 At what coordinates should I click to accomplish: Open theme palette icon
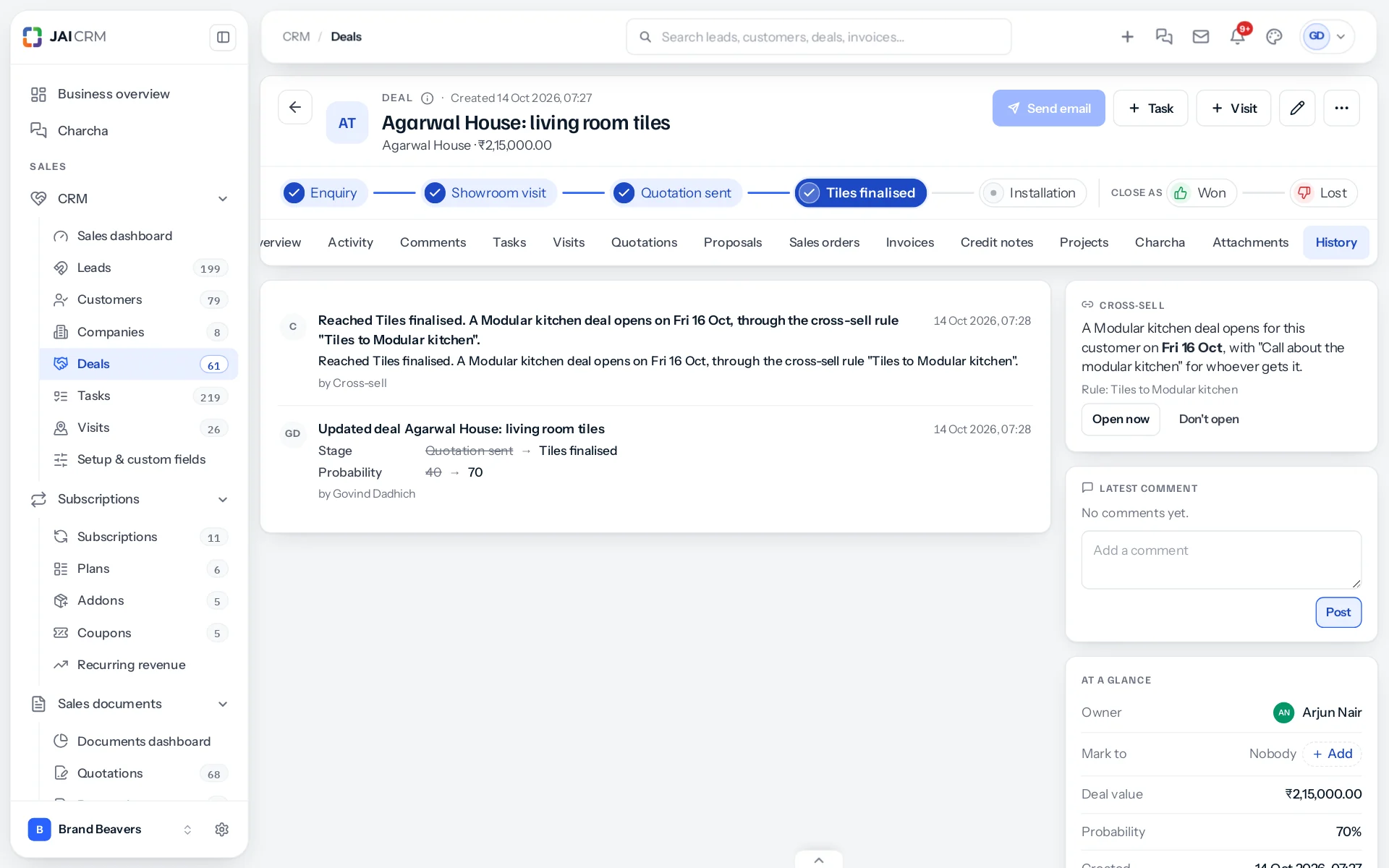tap(1274, 36)
